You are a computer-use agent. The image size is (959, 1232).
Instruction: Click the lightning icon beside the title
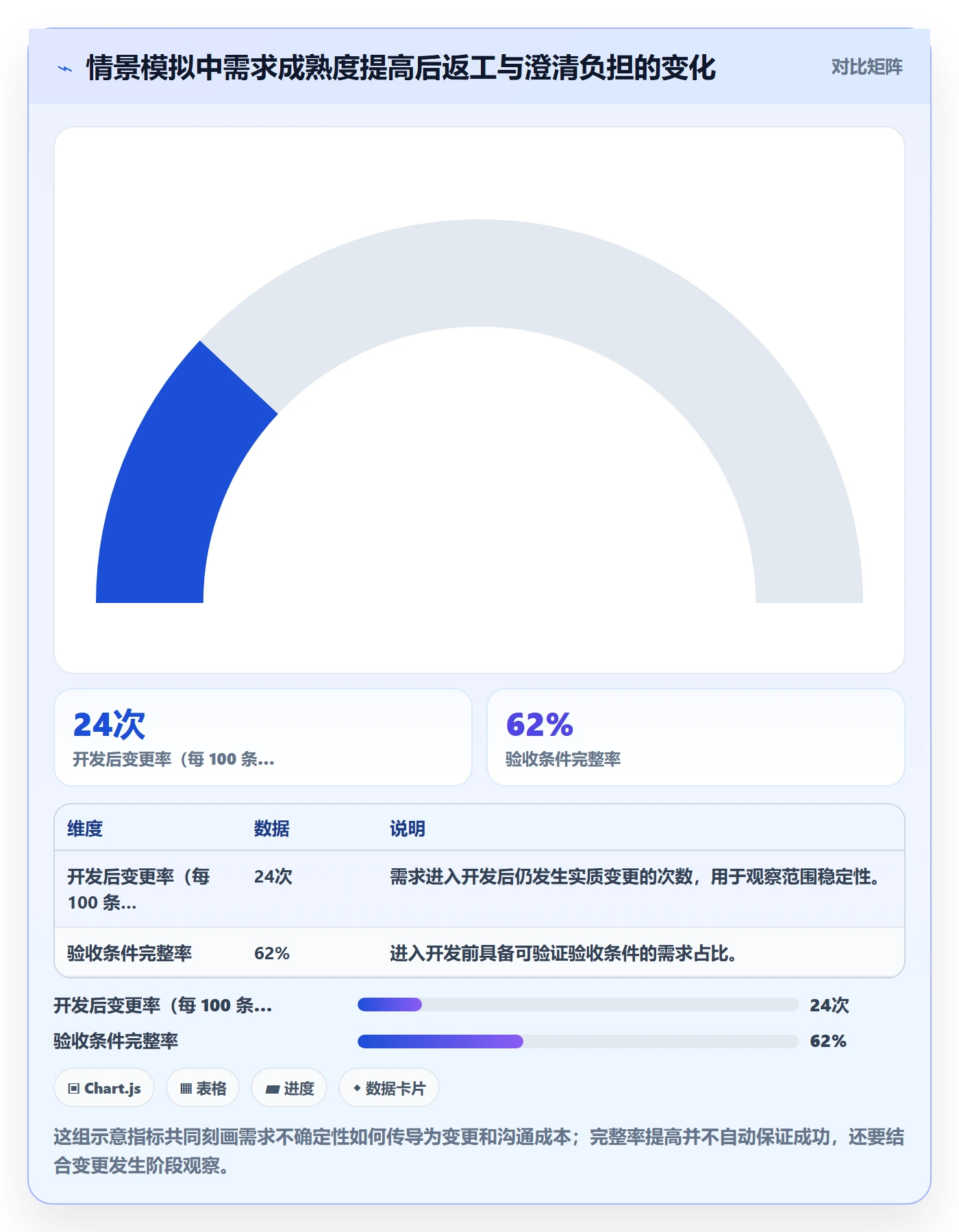pos(65,69)
